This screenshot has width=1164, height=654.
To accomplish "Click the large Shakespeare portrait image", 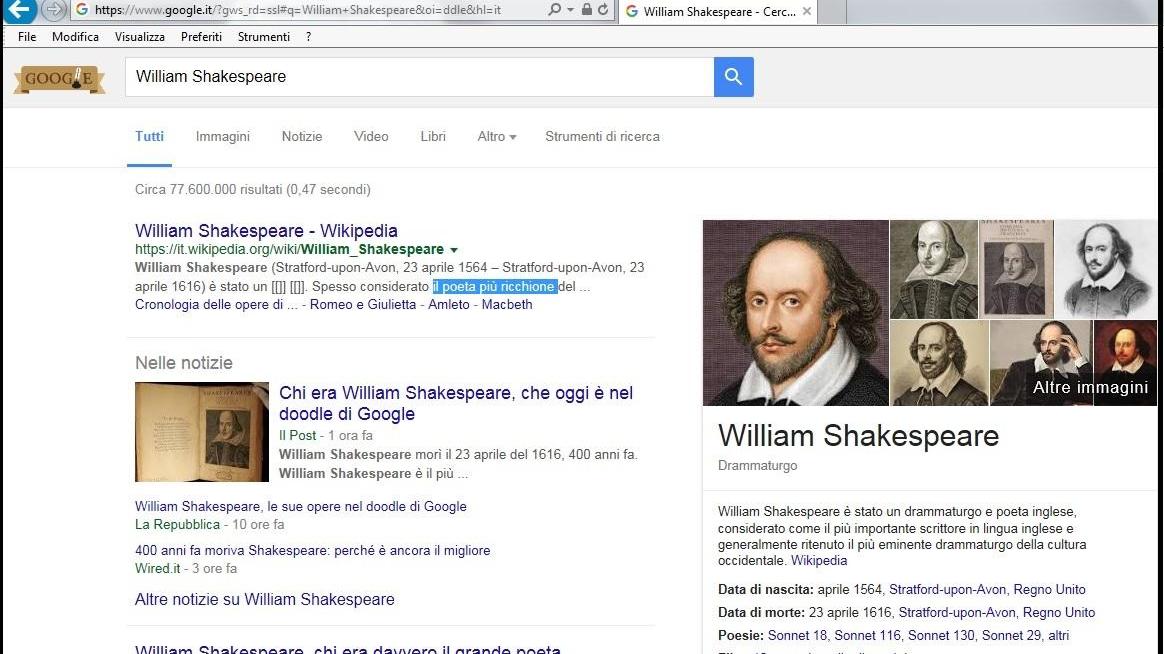I will coord(795,313).
